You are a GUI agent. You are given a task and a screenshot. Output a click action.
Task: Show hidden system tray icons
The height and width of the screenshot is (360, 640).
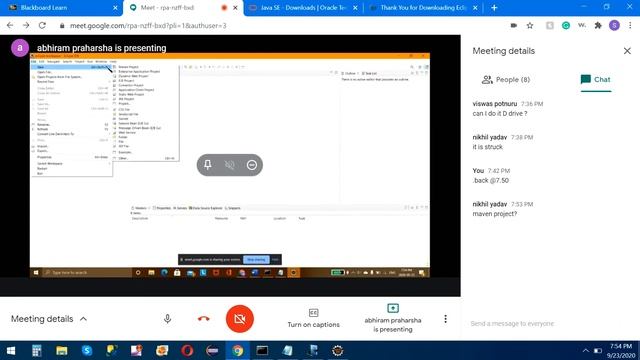click(x=585, y=351)
